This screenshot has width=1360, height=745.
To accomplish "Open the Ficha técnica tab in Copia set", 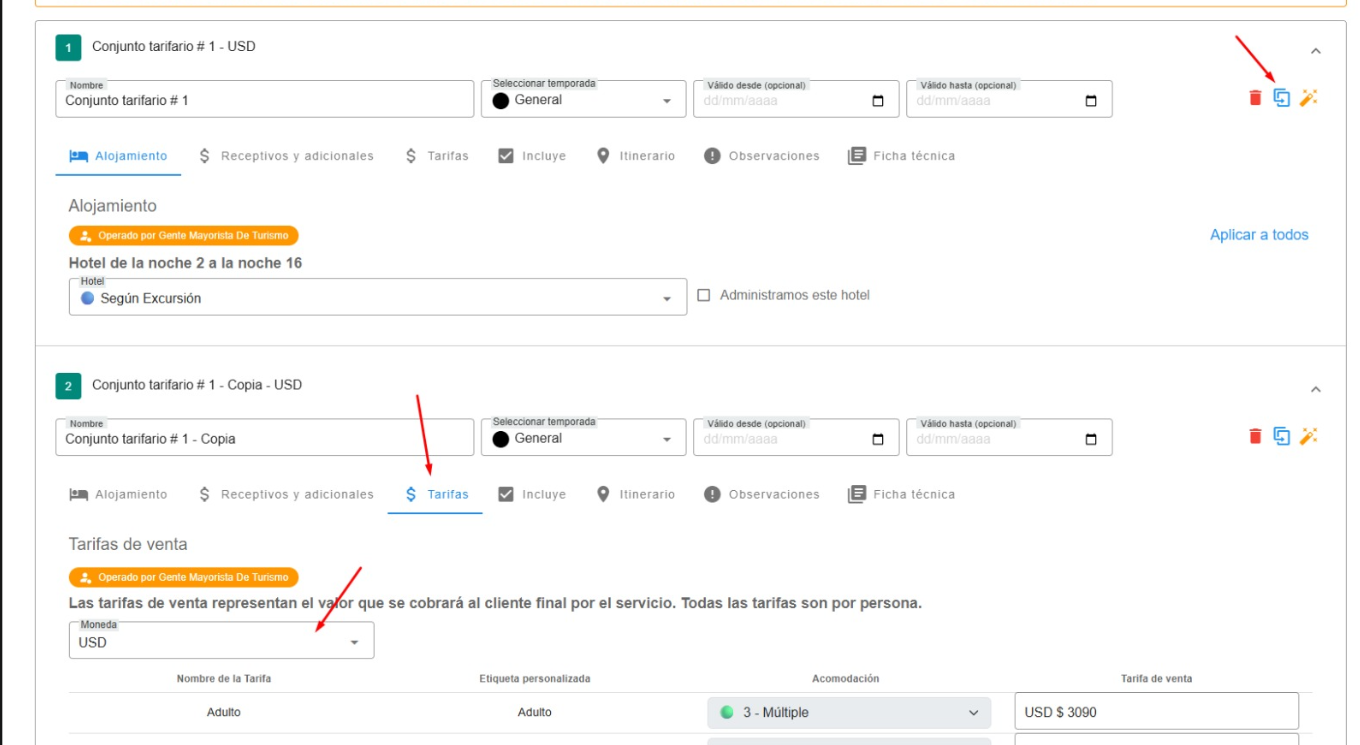I will (x=901, y=494).
